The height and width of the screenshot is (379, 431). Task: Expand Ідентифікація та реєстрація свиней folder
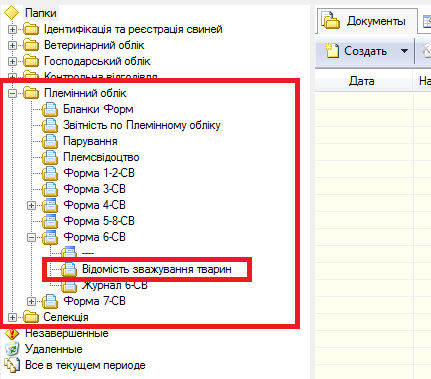tap(12, 29)
